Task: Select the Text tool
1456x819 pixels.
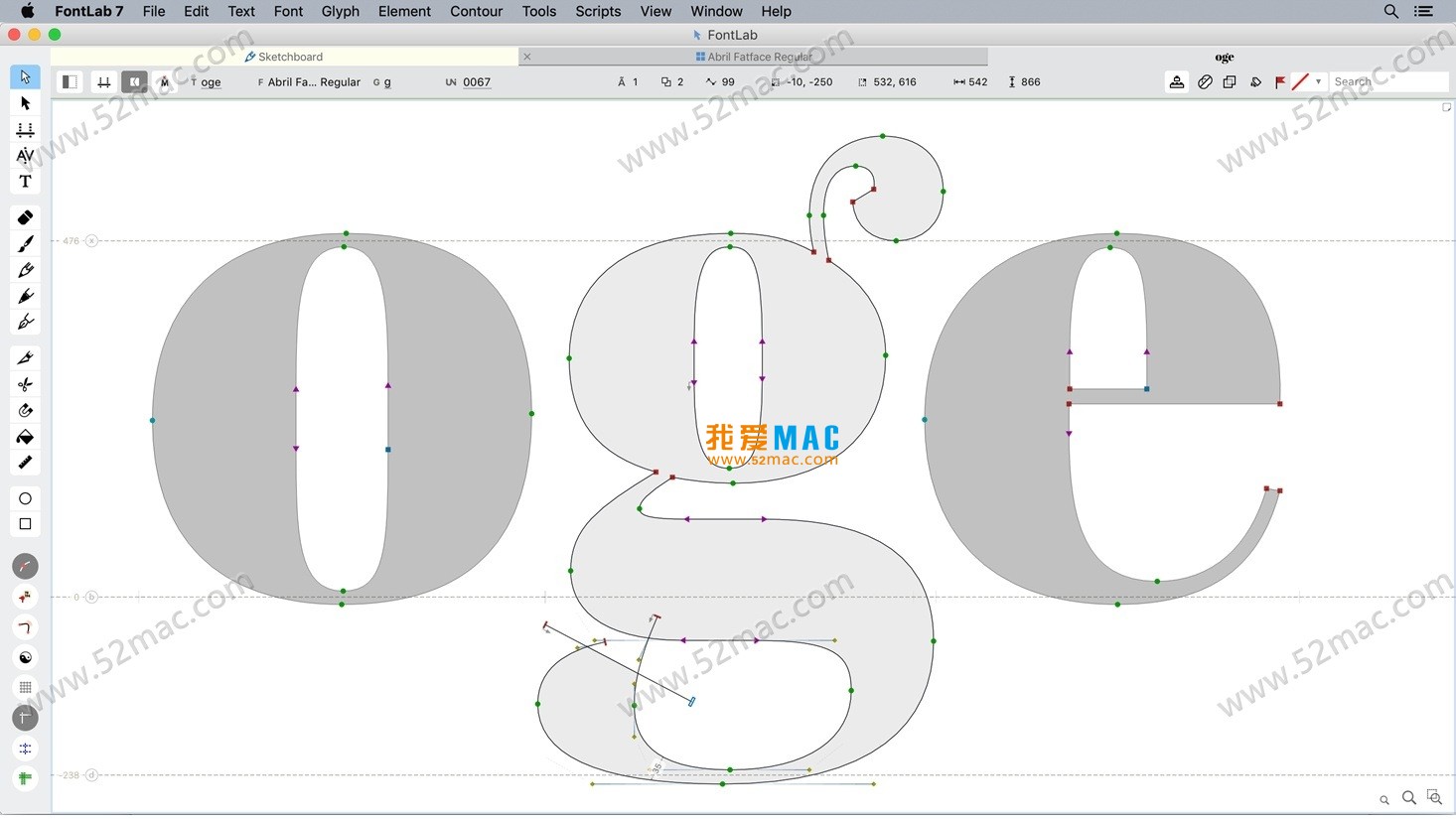Action: click(25, 182)
